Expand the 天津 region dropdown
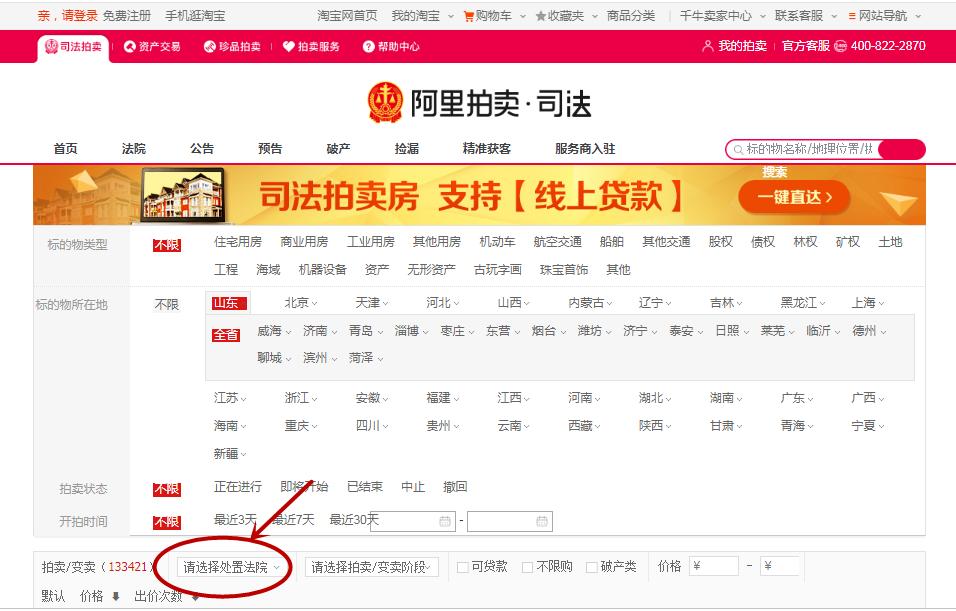This screenshot has width=956, height=611. tap(372, 302)
